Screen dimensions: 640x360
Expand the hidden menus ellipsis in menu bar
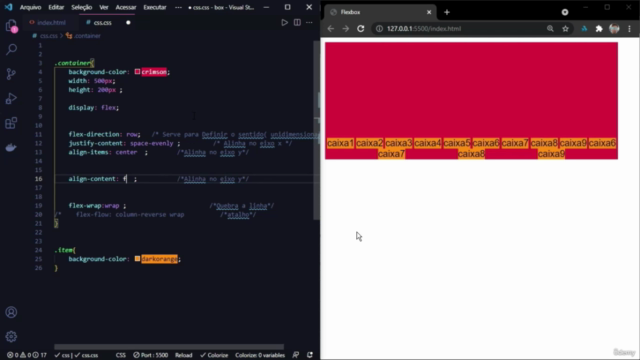pyautogui.click(x=178, y=7)
